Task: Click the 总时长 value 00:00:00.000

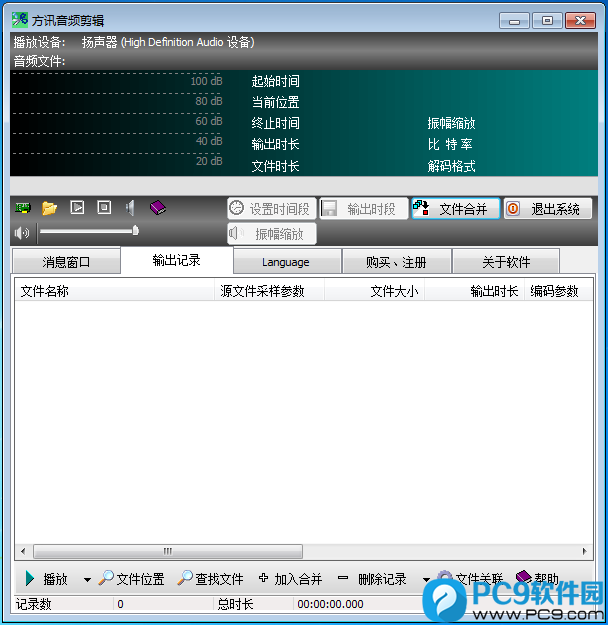Action: [330, 604]
